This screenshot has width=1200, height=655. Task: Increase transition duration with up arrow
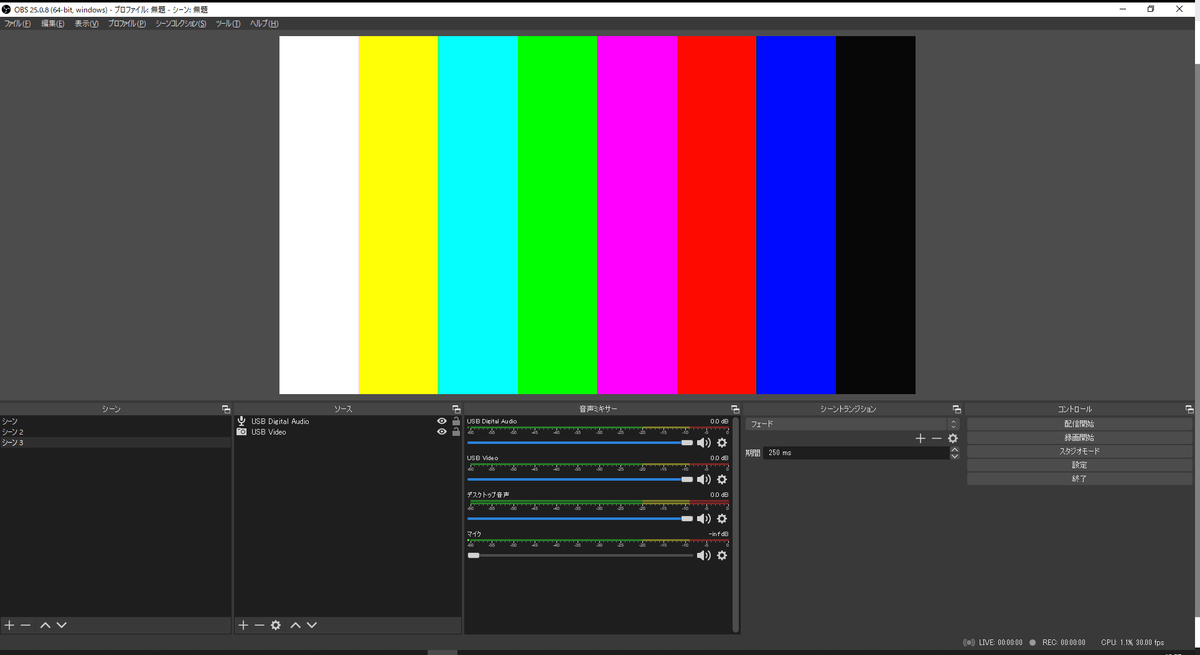(x=955, y=449)
